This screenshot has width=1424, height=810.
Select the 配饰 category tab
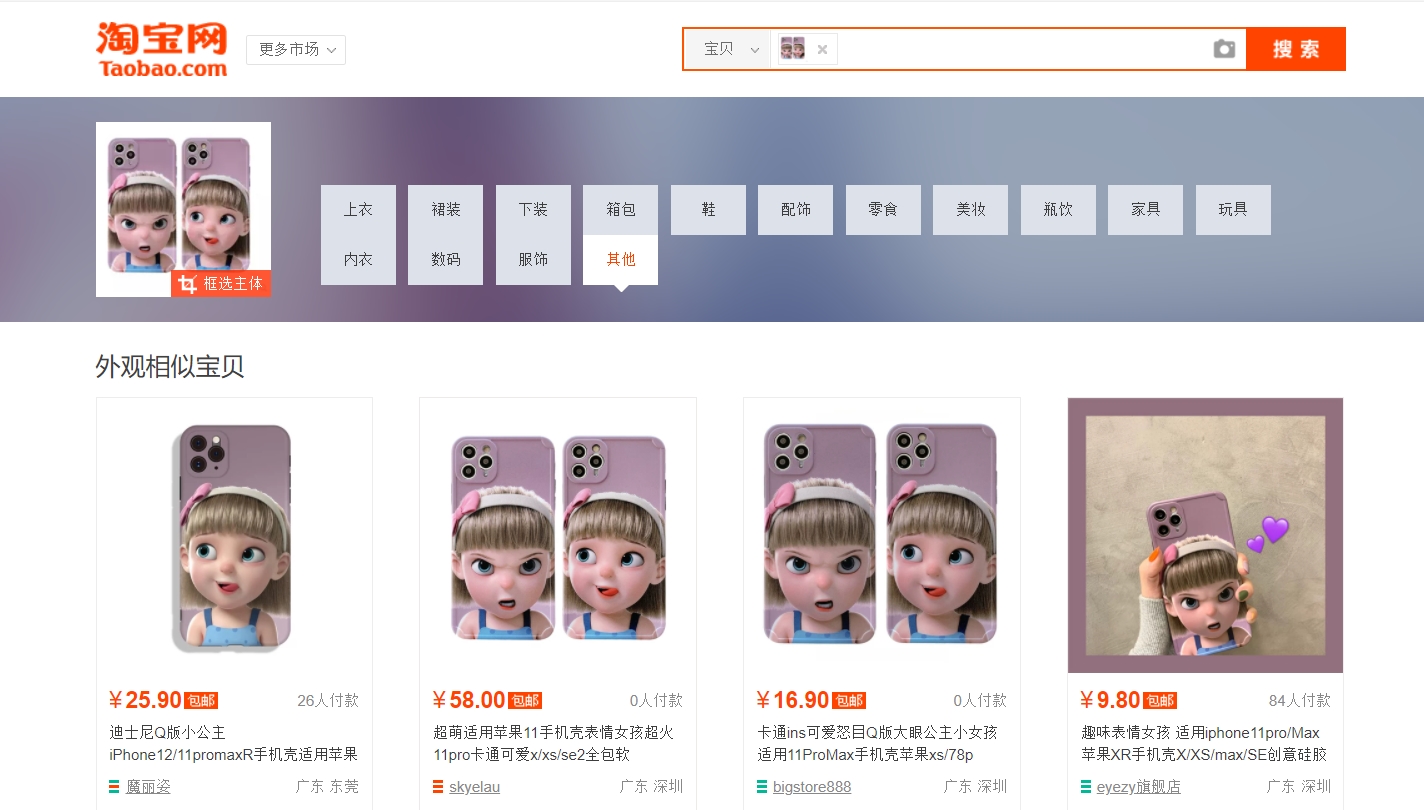point(796,210)
